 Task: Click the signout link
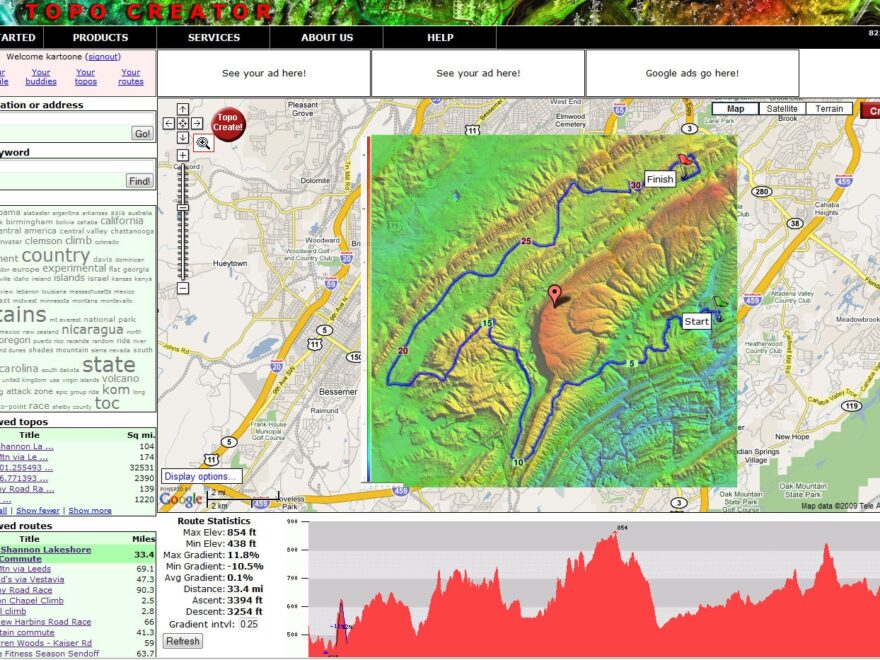coord(106,57)
